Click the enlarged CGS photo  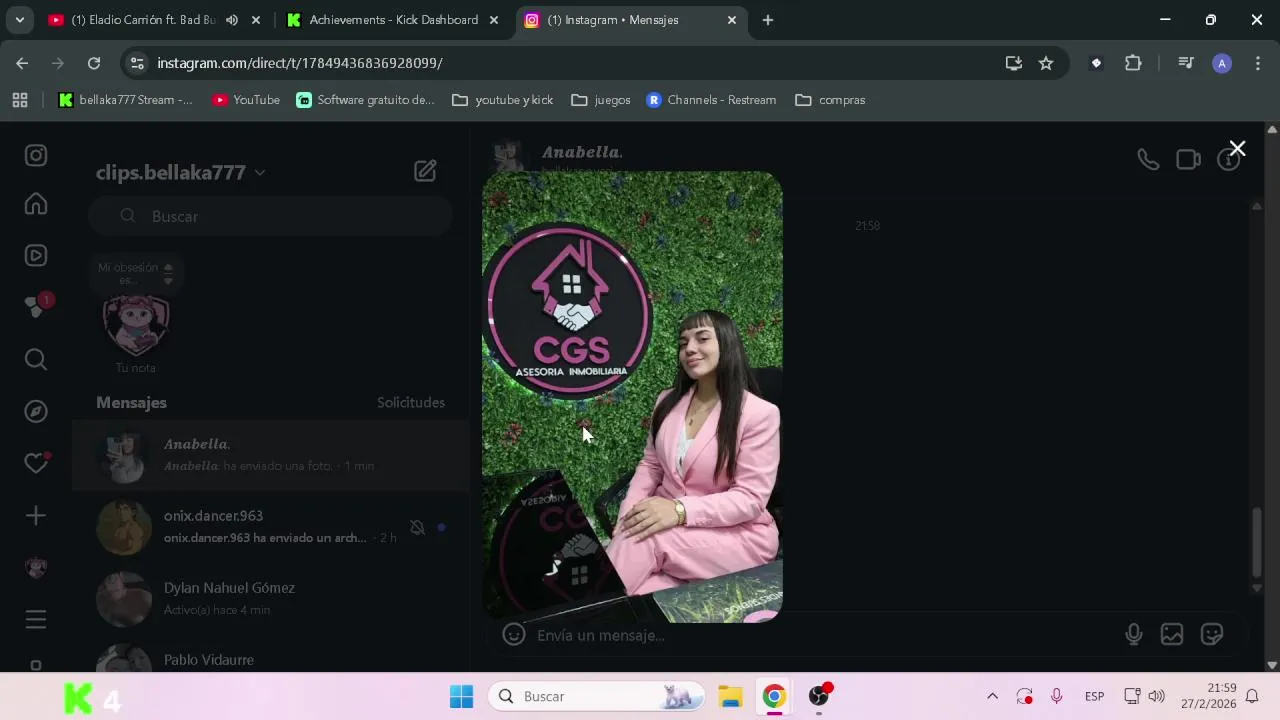pos(632,397)
